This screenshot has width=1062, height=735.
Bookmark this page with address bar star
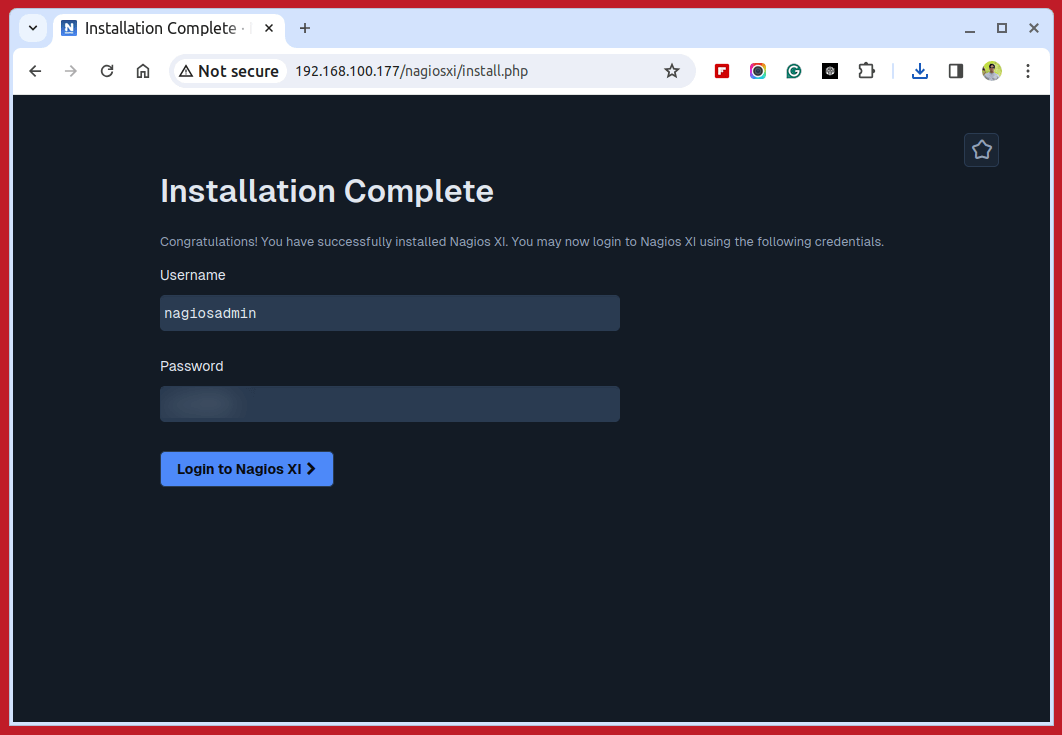672,71
